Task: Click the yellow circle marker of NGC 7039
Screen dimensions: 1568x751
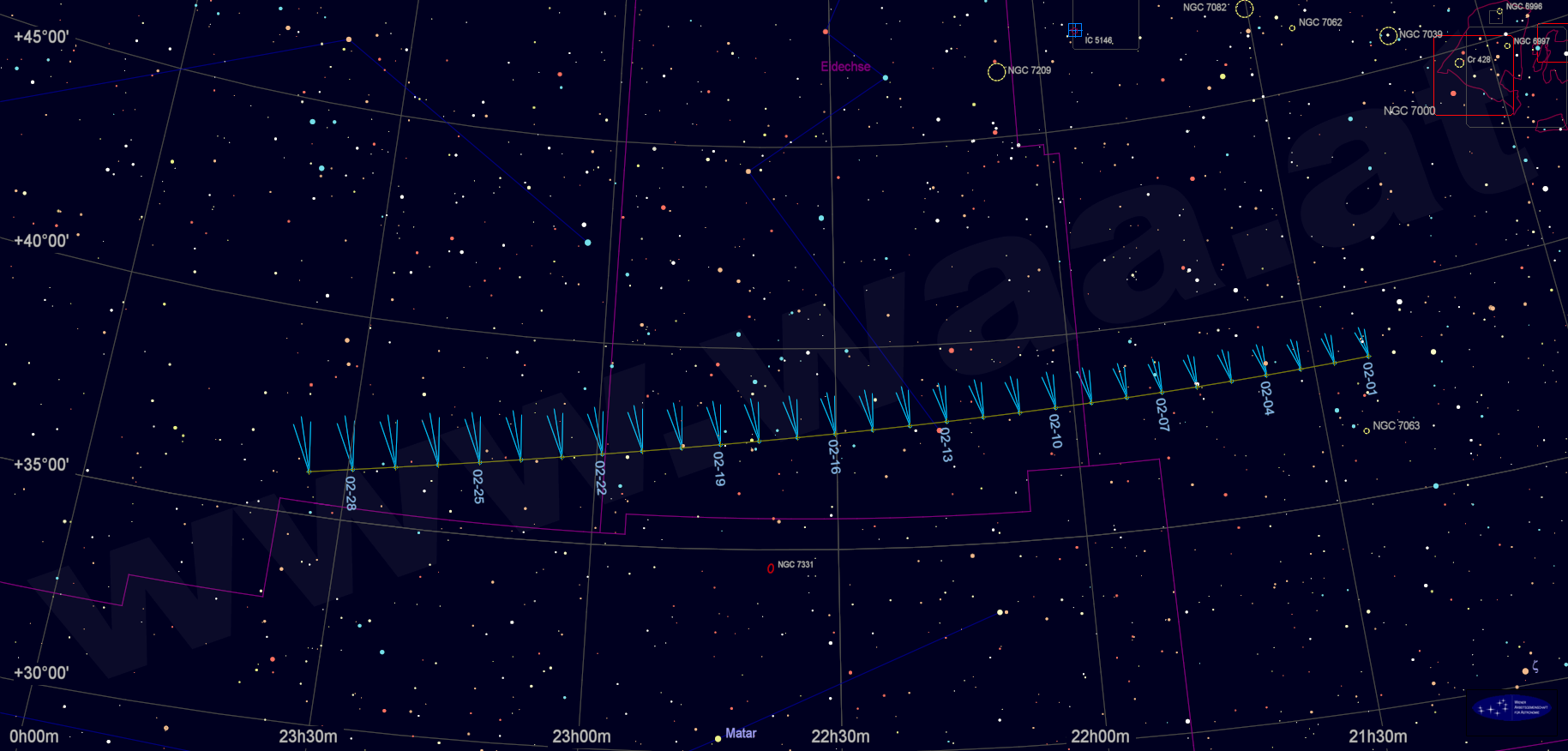Action: coord(1389,36)
